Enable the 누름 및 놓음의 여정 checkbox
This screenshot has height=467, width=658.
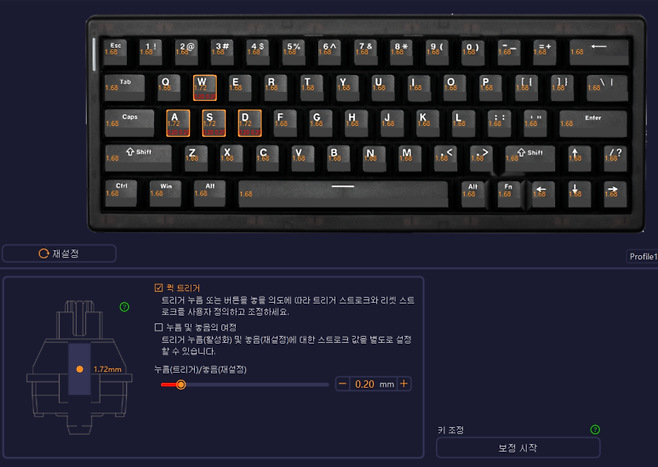[x=159, y=327]
